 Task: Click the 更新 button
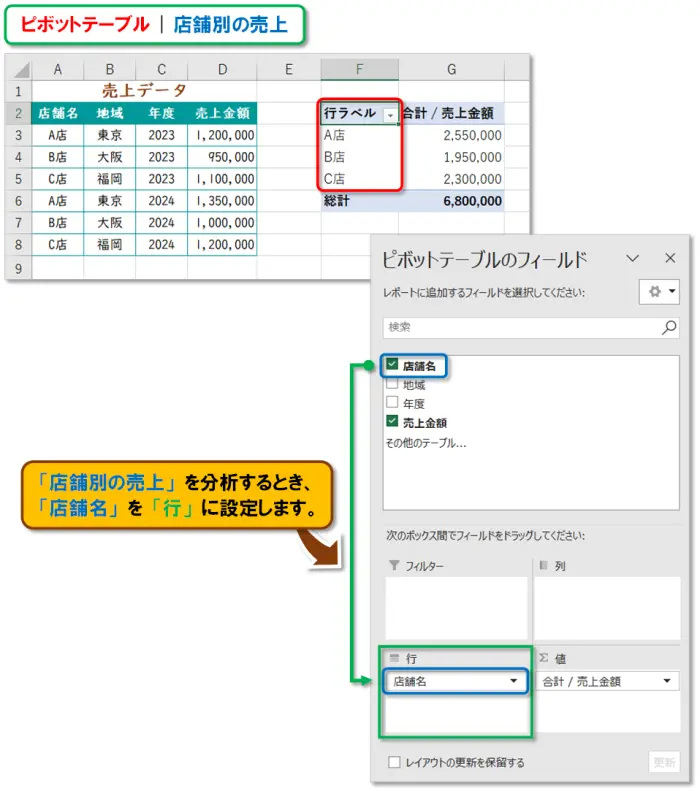click(664, 762)
